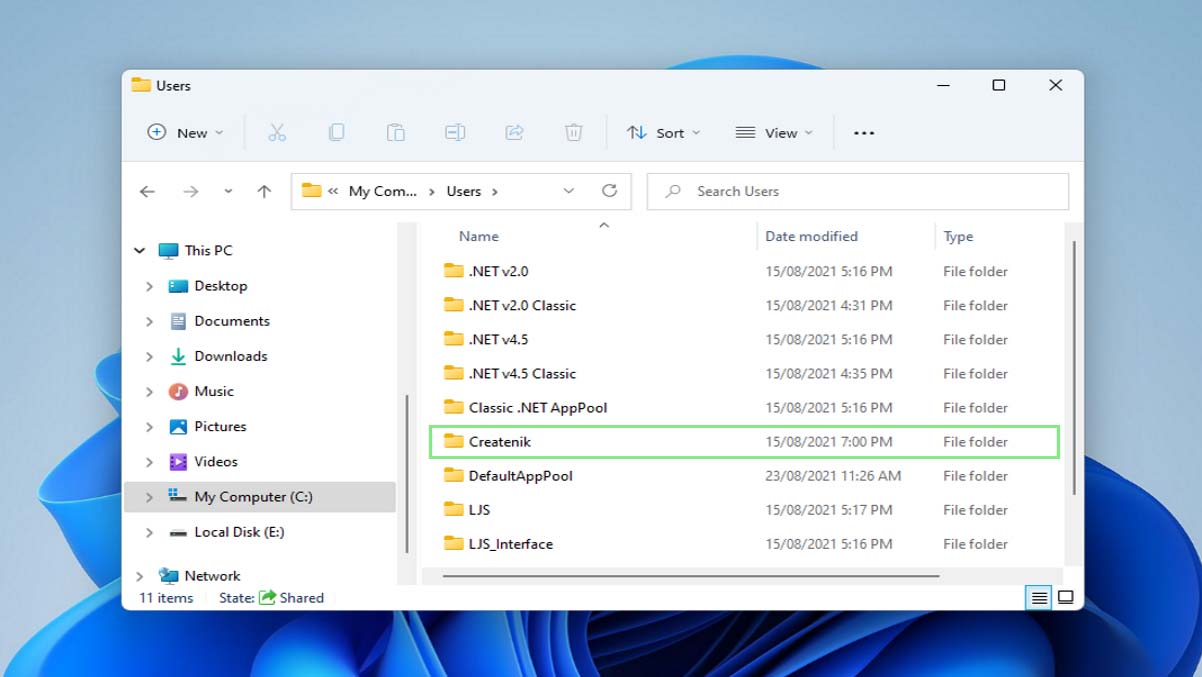
Task: Select the '.NET v2.0 Classic' folder
Action: (x=743, y=305)
